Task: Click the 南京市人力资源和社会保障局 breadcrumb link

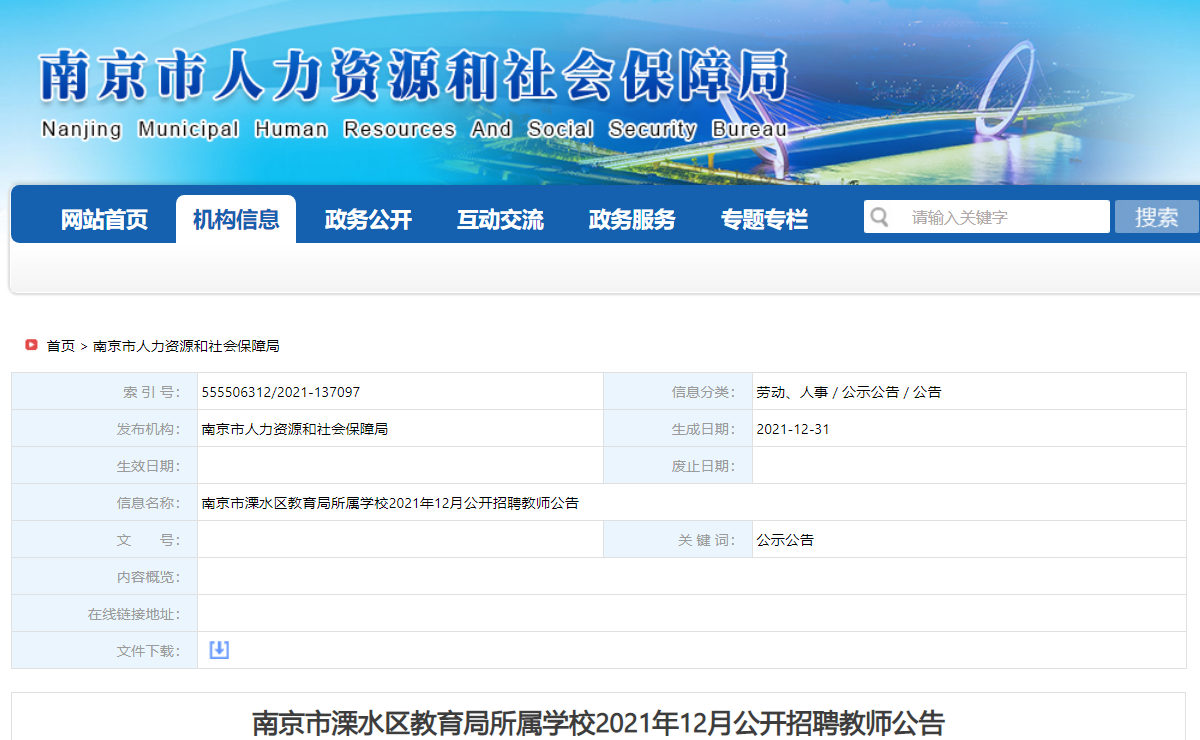Action: coord(186,346)
